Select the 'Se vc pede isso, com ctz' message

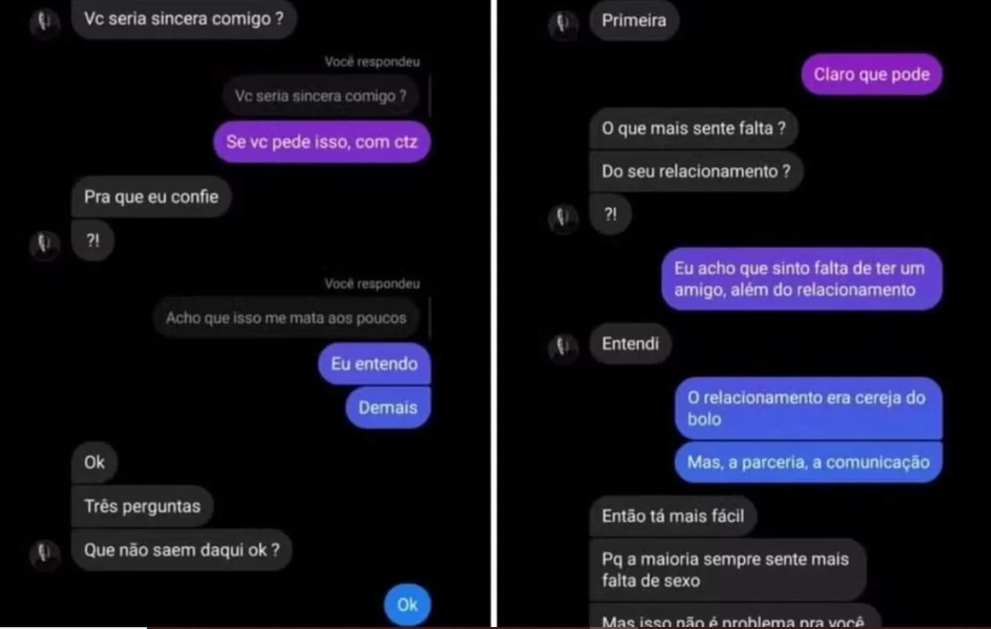coord(322,142)
